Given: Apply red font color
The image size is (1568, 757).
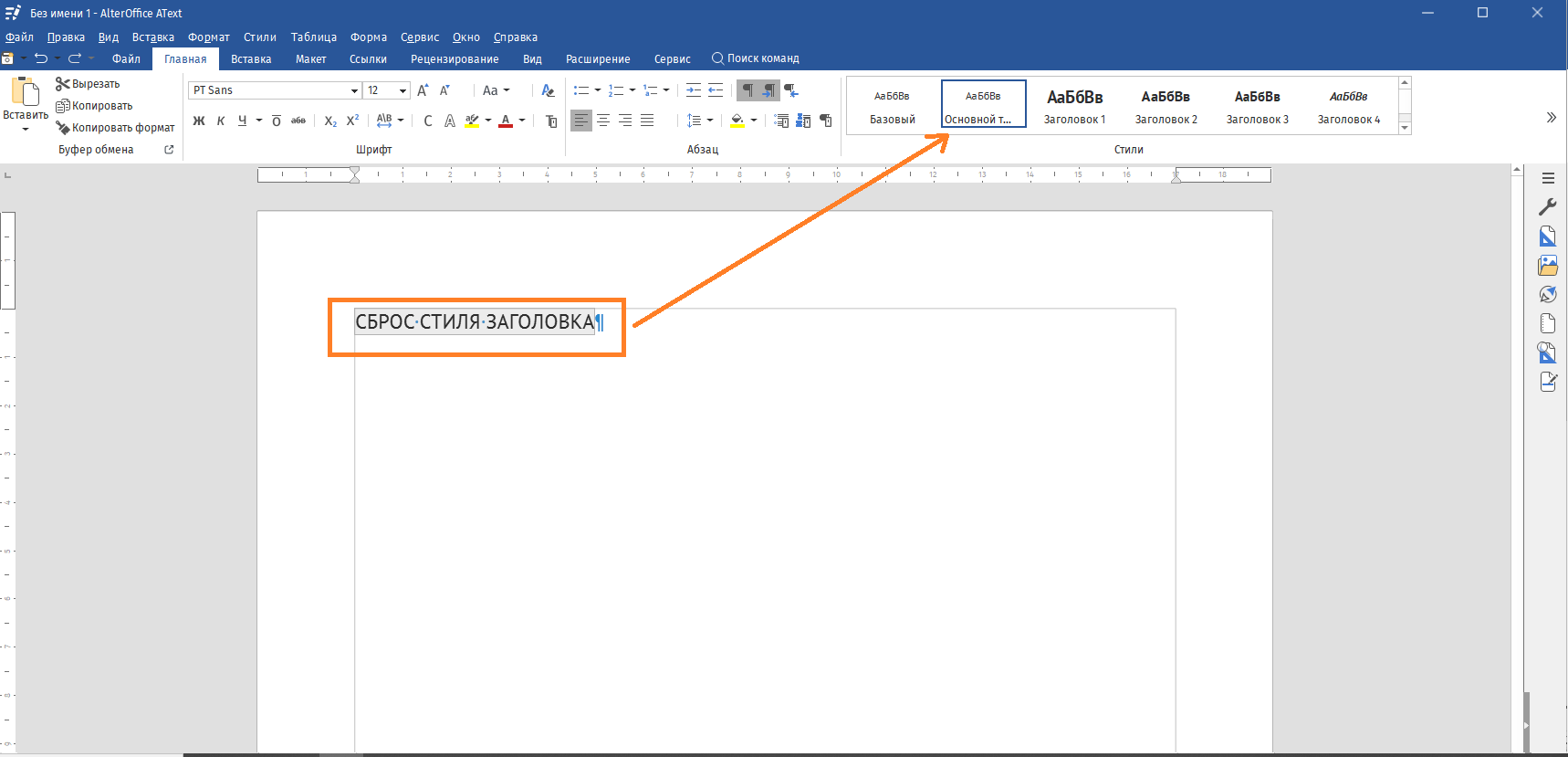Looking at the screenshot, I should click(x=506, y=121).
